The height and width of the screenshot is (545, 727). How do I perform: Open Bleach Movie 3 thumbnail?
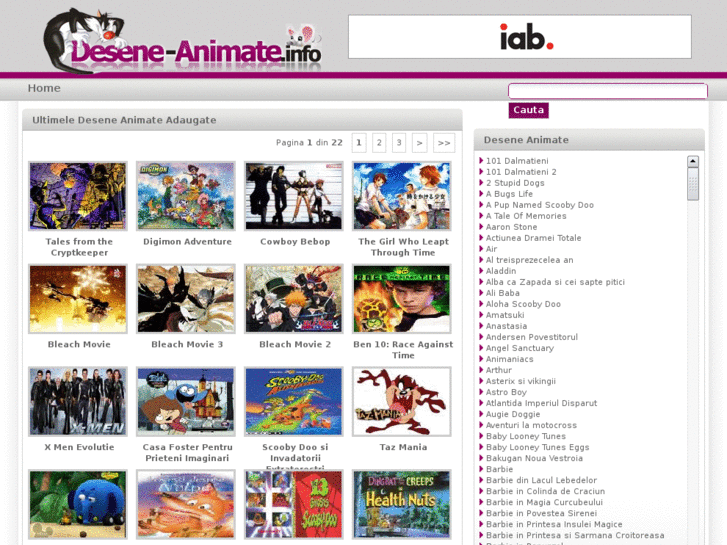point(186,299)
